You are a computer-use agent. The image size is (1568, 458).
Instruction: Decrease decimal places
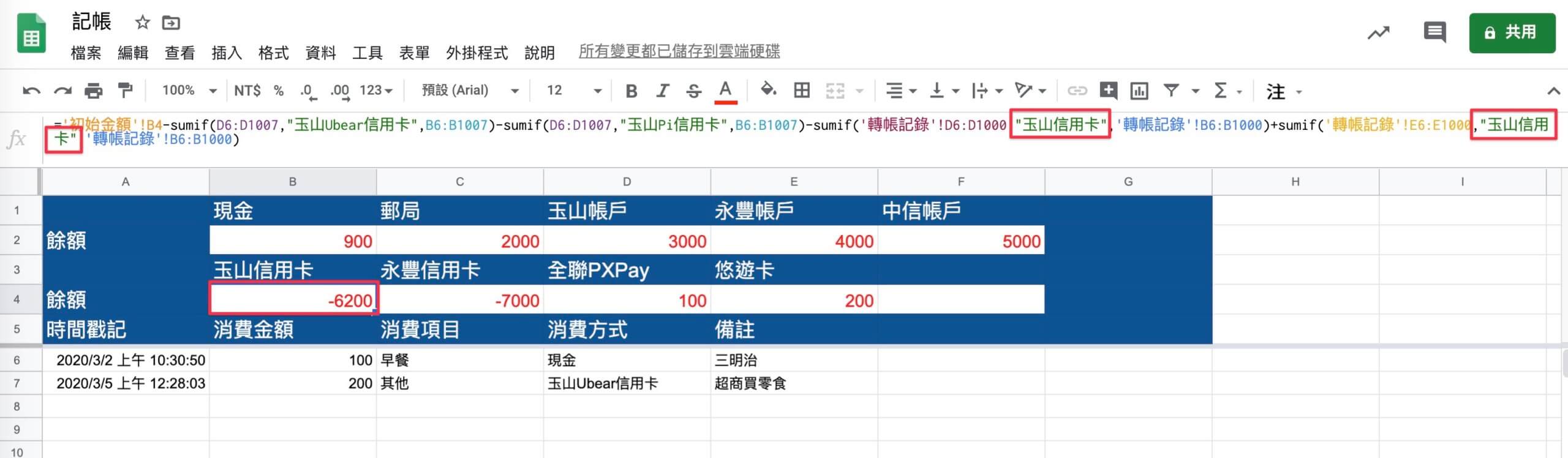(308, 91)
